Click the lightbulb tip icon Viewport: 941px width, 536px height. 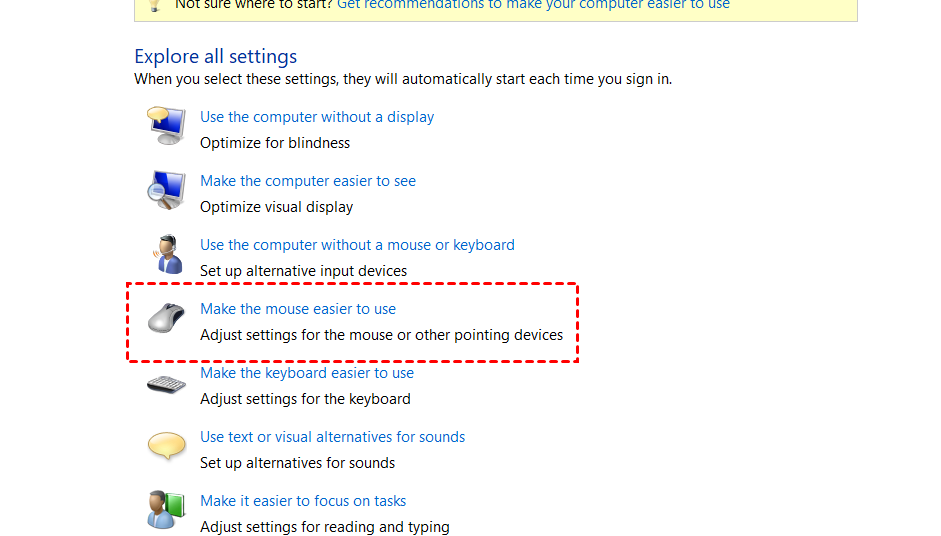pos(154,5)
